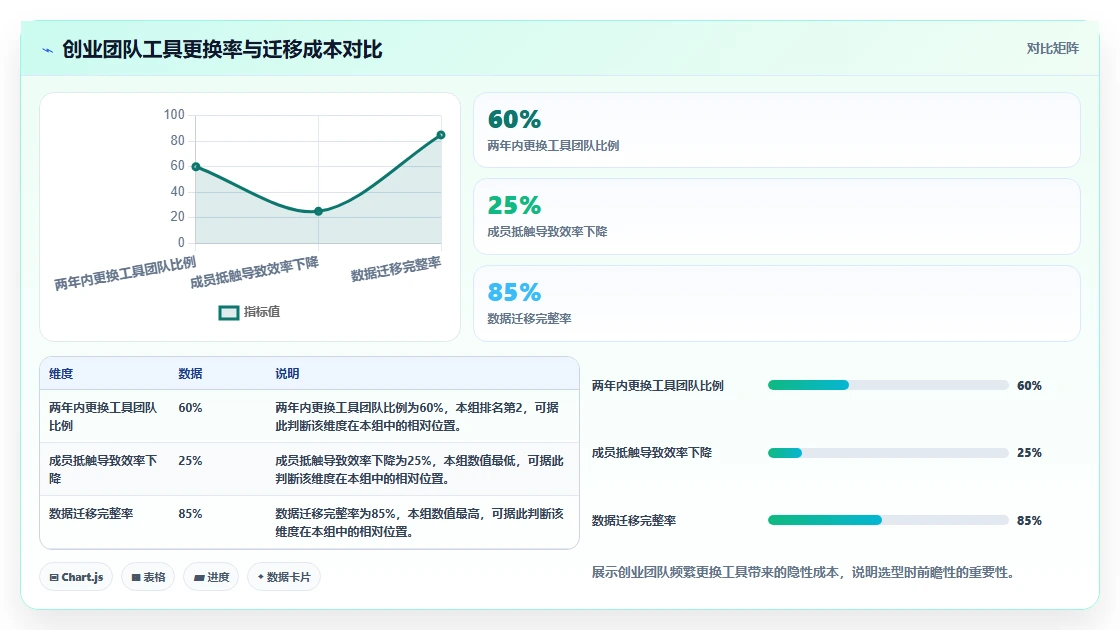Click the 25% value in table
The width and height of the screenshot is (1120, 630).
190,461
